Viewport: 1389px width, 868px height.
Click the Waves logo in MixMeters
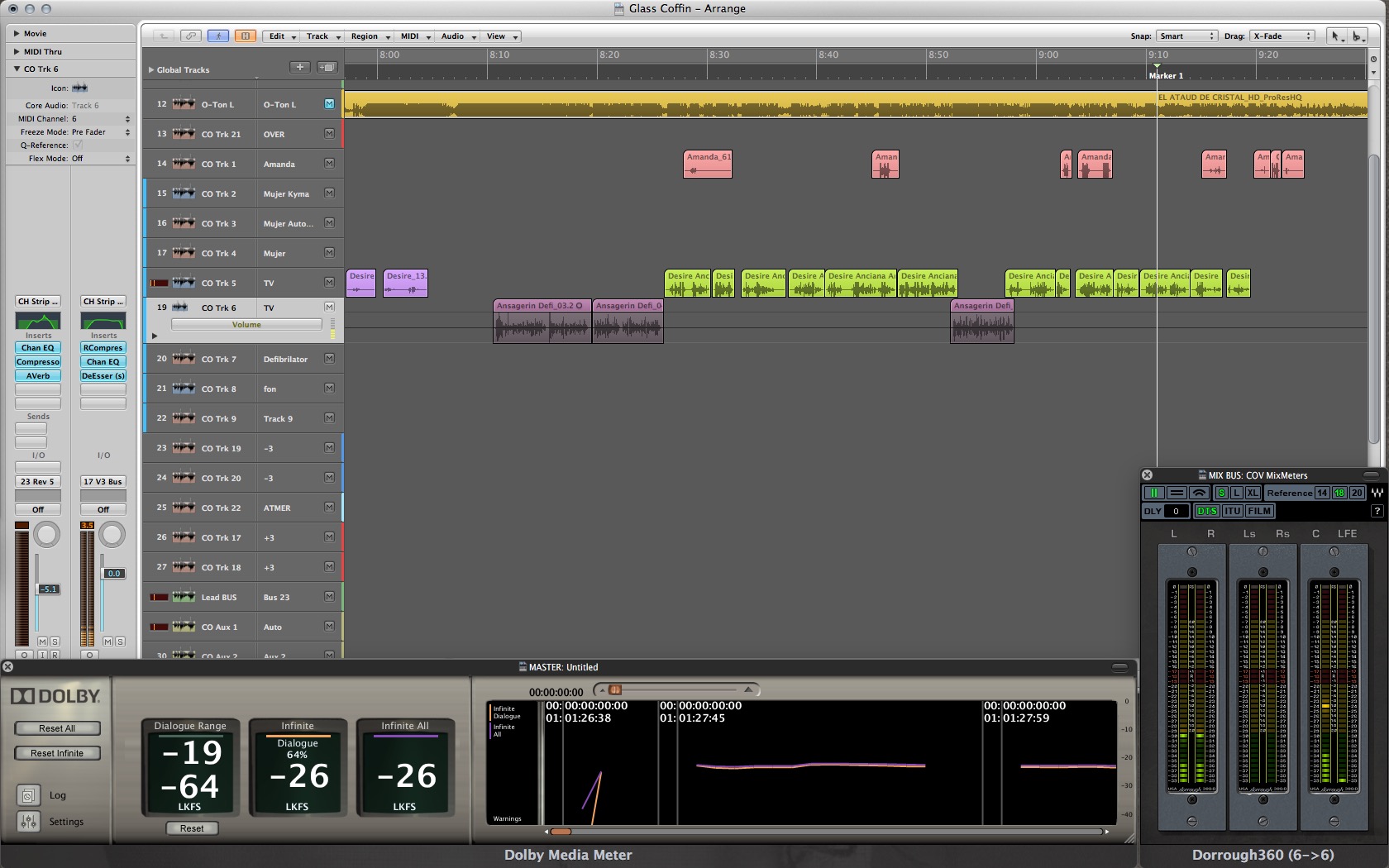pyautogui.click(x=1377, y=493)
